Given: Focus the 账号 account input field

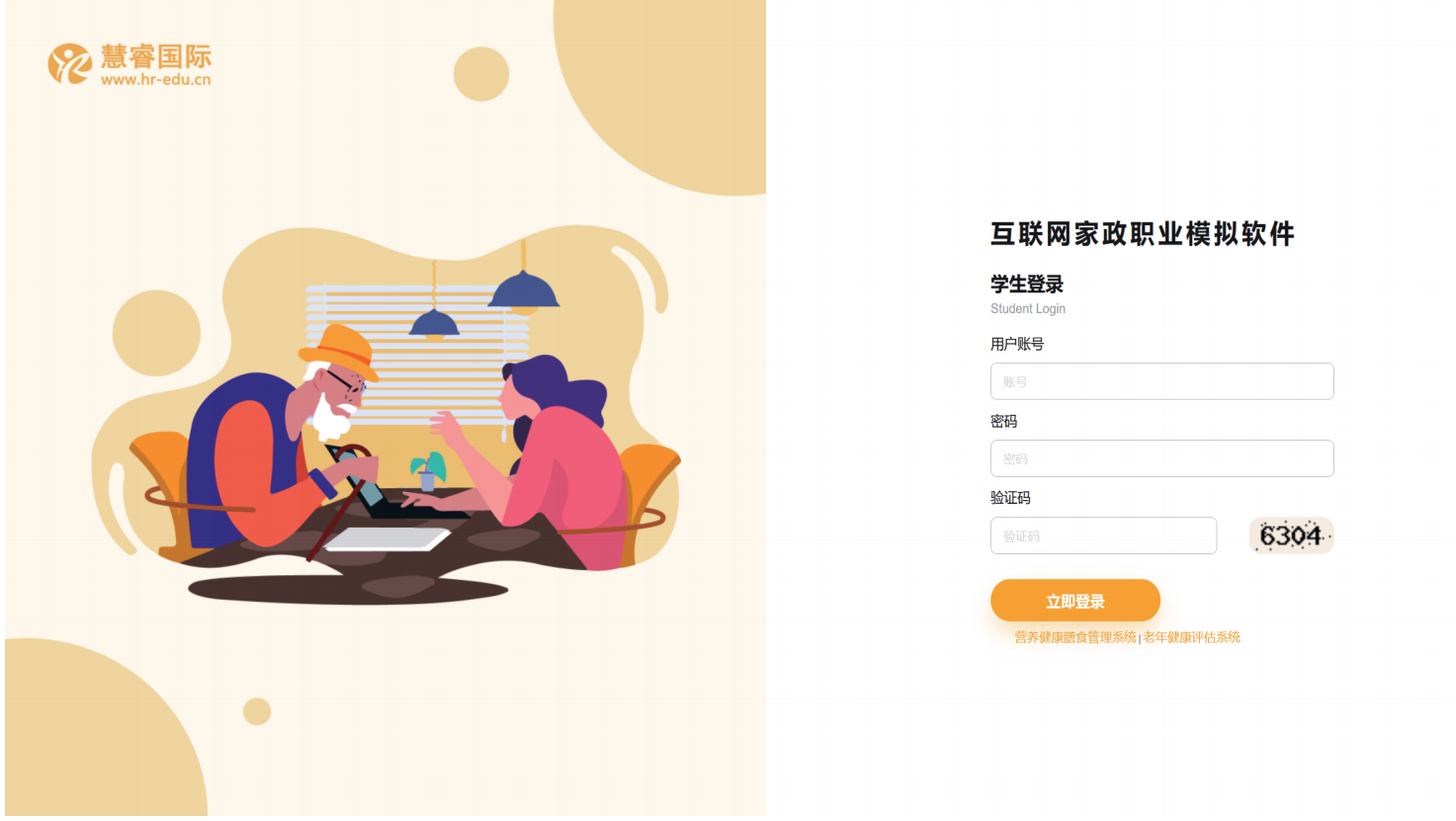Looking at the screenshot, I should coord(1161,381).
